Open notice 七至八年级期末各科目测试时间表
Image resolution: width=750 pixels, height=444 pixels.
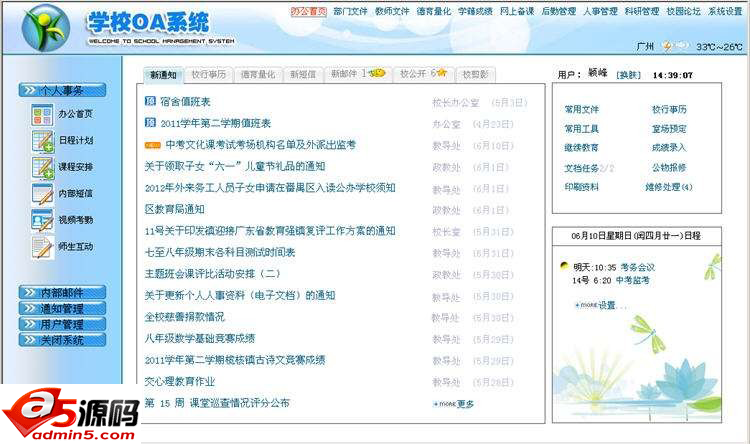pos(220,253)
